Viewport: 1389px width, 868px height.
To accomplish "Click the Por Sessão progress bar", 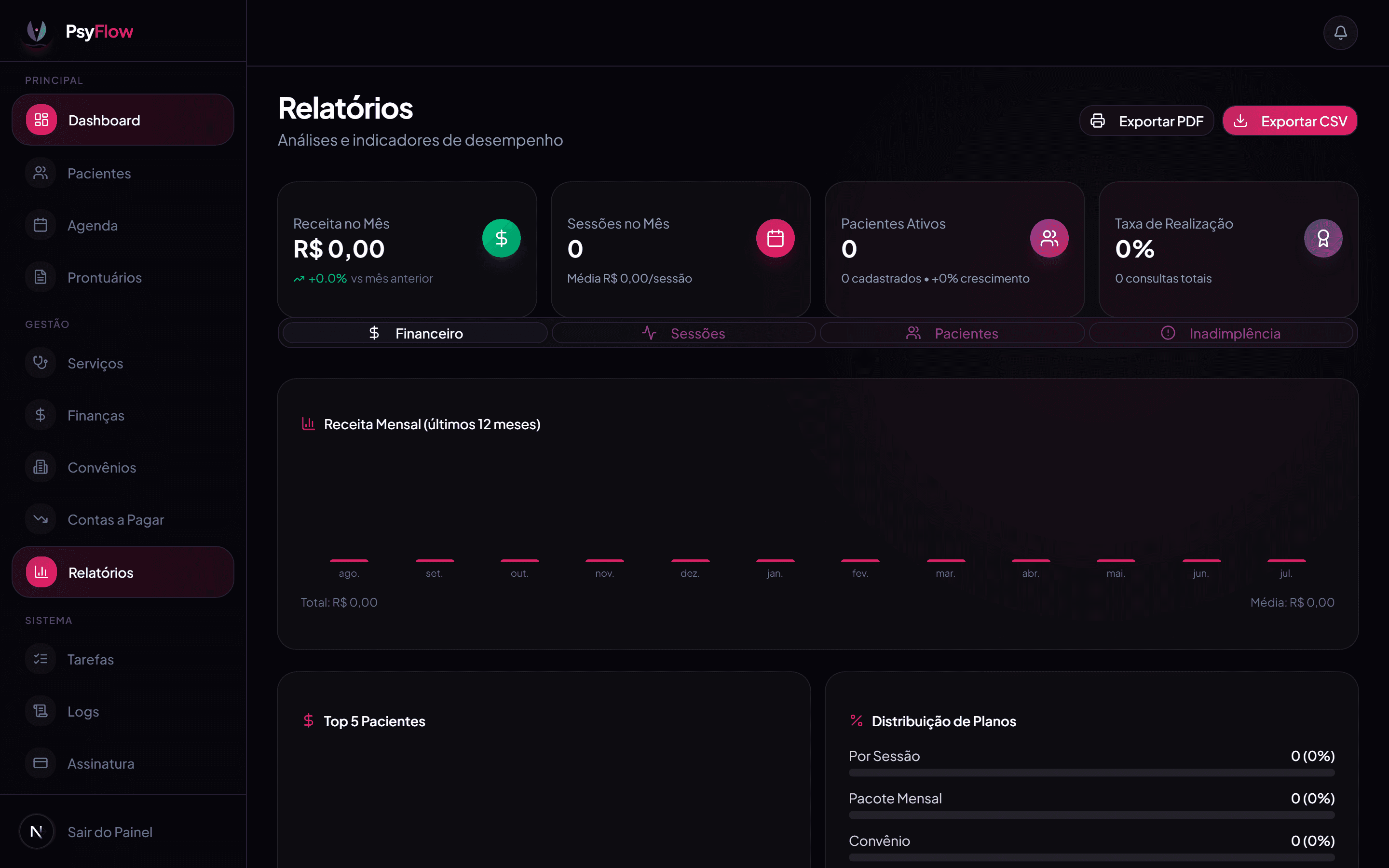I will point(1091,773).
